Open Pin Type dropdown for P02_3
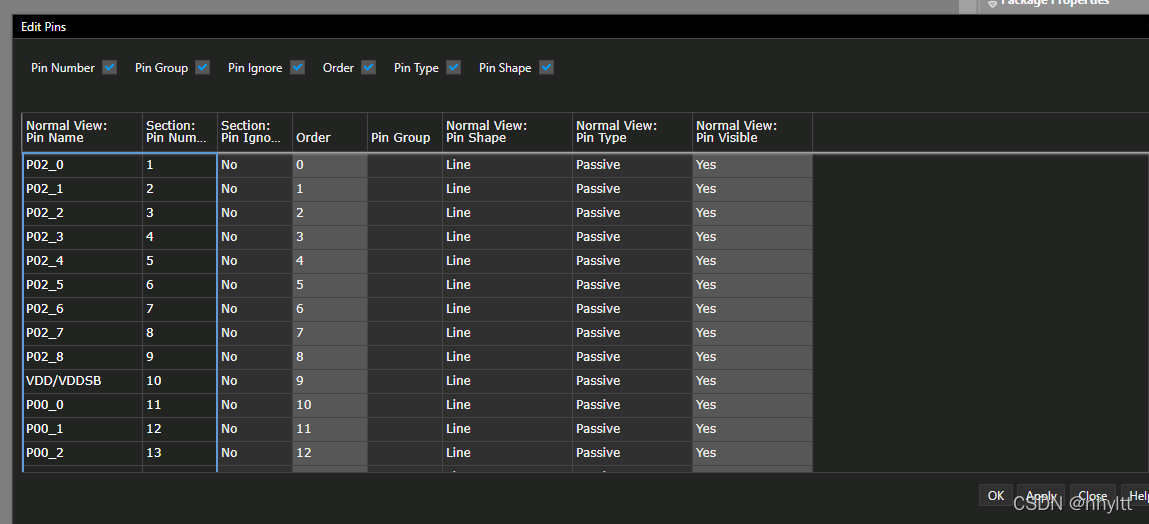 (632, 237)
